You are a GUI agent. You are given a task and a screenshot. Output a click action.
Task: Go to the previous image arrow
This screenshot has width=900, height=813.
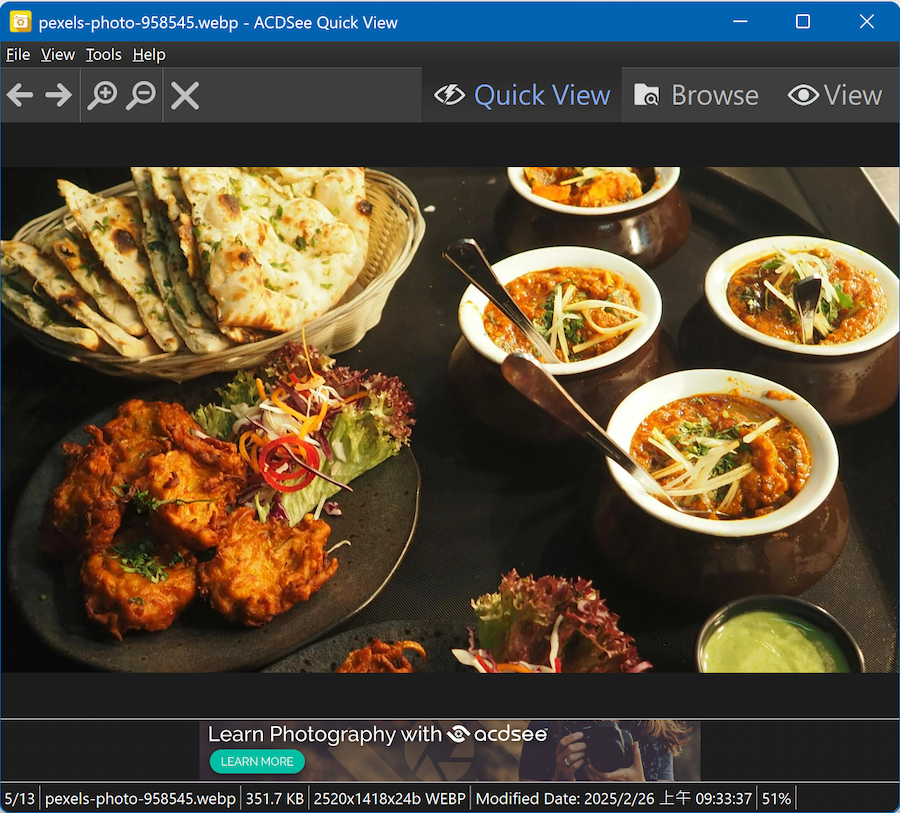point(20,95)
